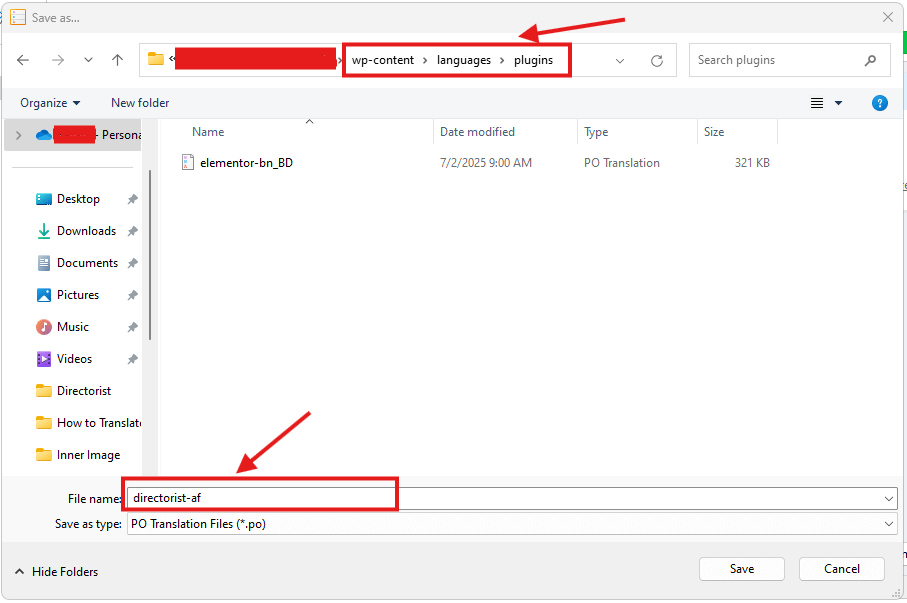Open the help question mark icon
Screen dimensions: 907x603
879,103
